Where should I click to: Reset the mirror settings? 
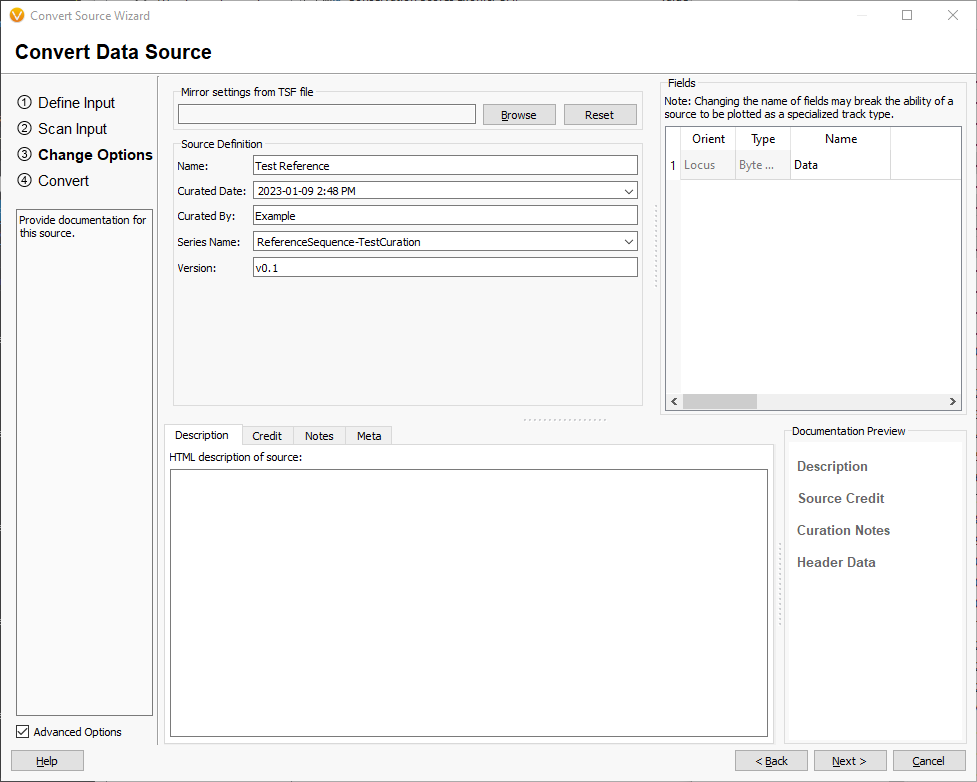[x=600, y=114]
